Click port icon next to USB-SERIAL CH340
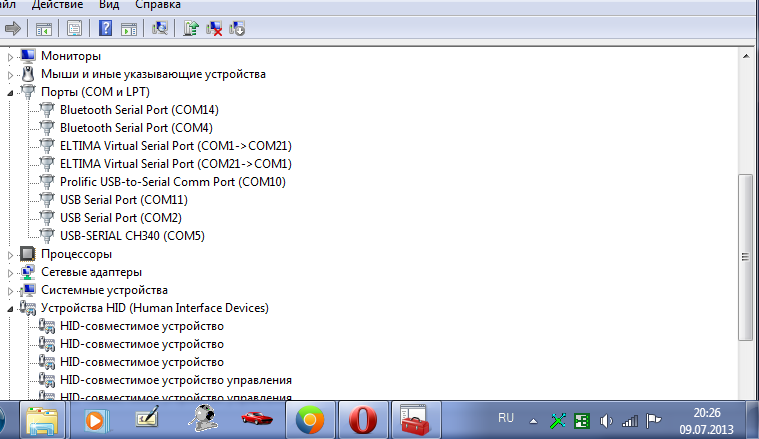 pyautogui.click(x=46, y=236)
